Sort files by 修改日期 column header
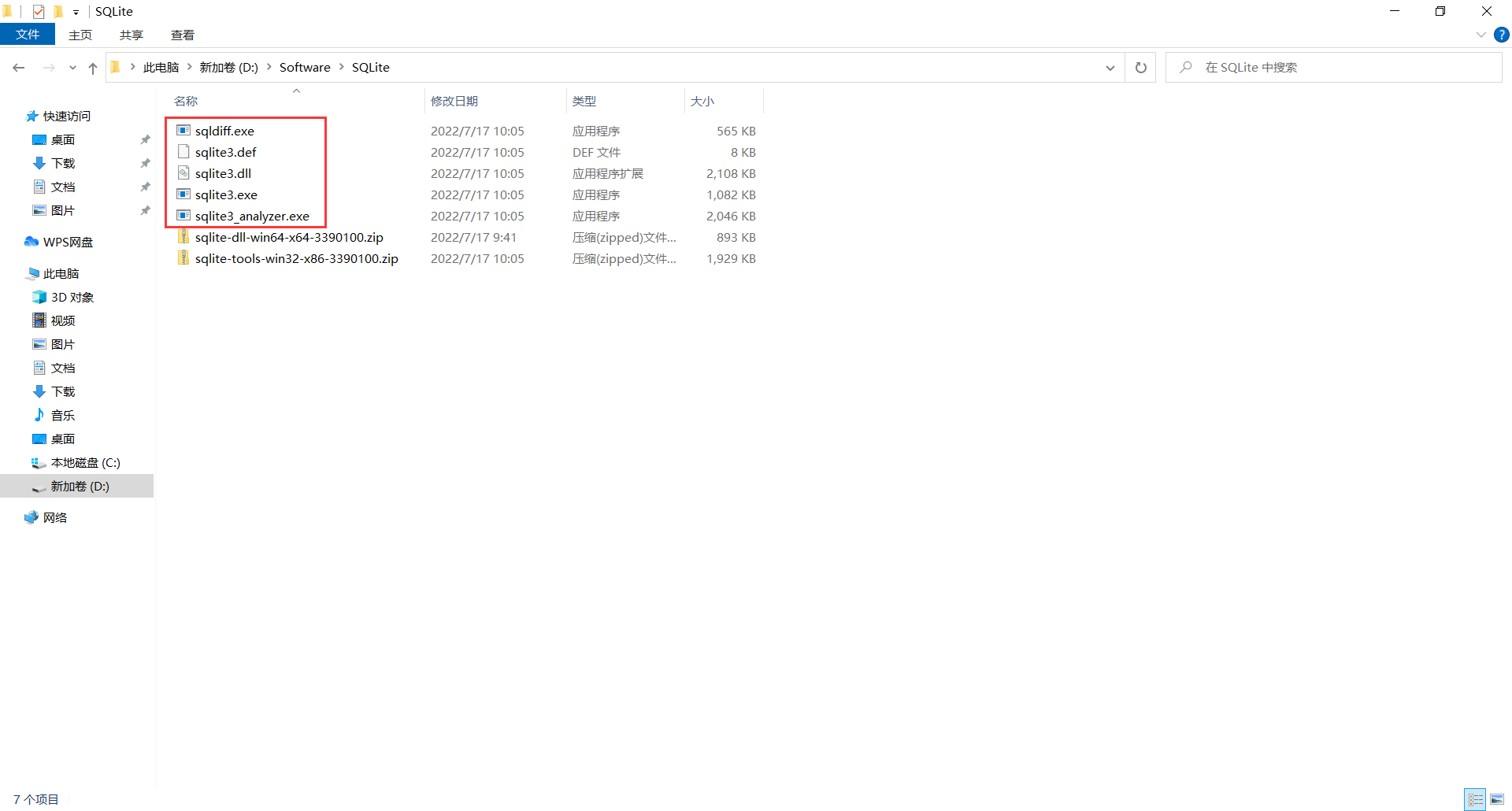Viewport: 1512px width, 811px height. [454, 101]
